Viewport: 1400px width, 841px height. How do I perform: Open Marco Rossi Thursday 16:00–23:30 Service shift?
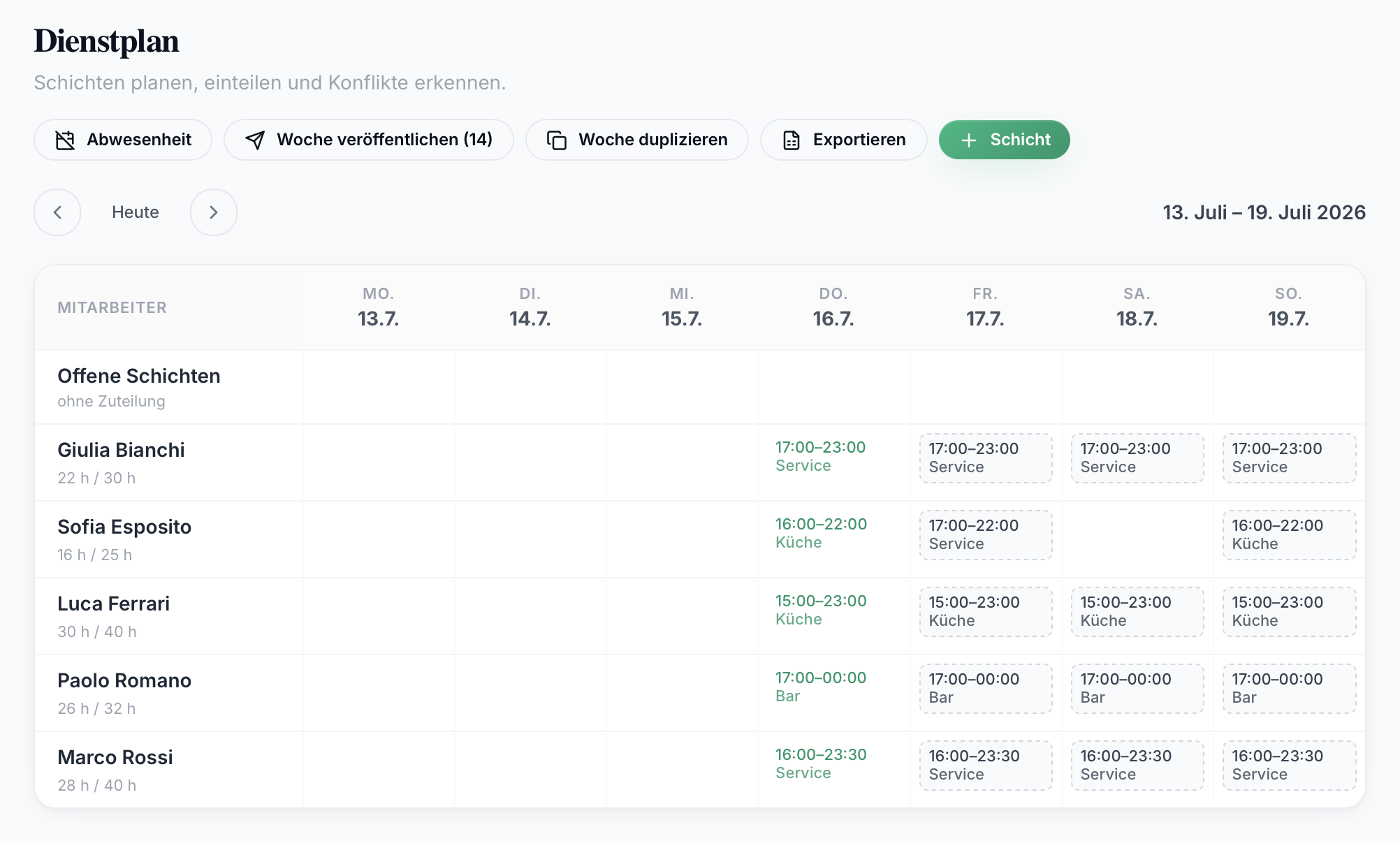[833, 764]
